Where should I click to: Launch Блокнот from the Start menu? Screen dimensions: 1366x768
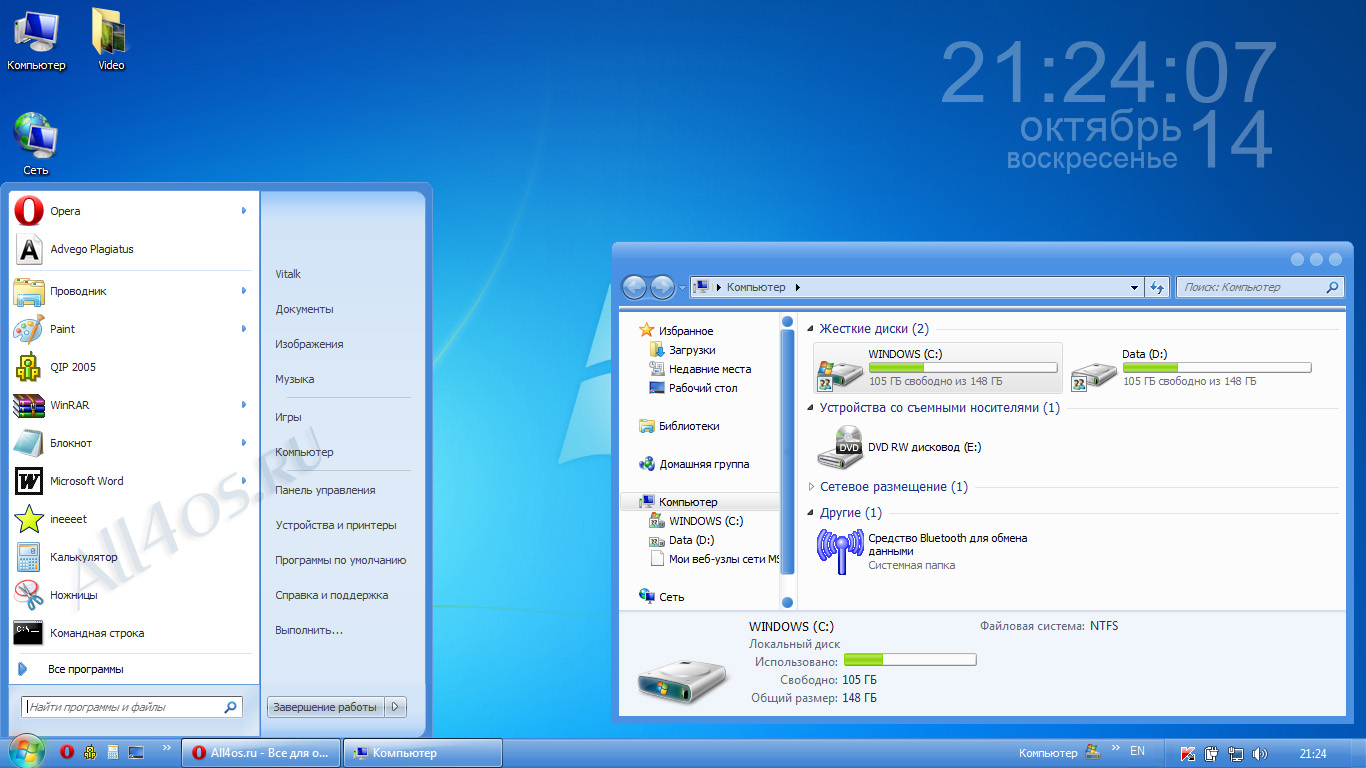point(130,443)
